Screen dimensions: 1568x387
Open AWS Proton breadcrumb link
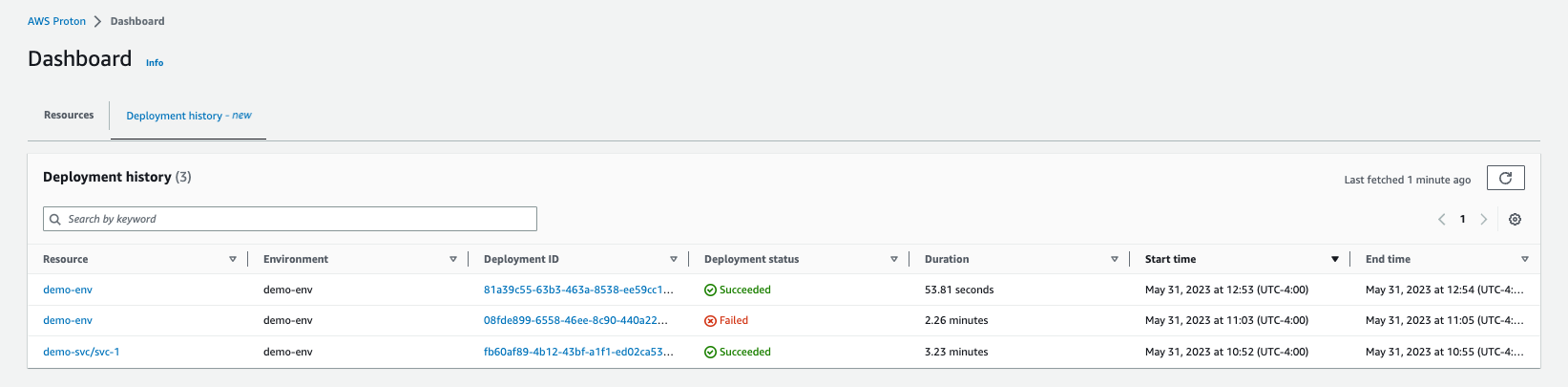tap(56, 21)
